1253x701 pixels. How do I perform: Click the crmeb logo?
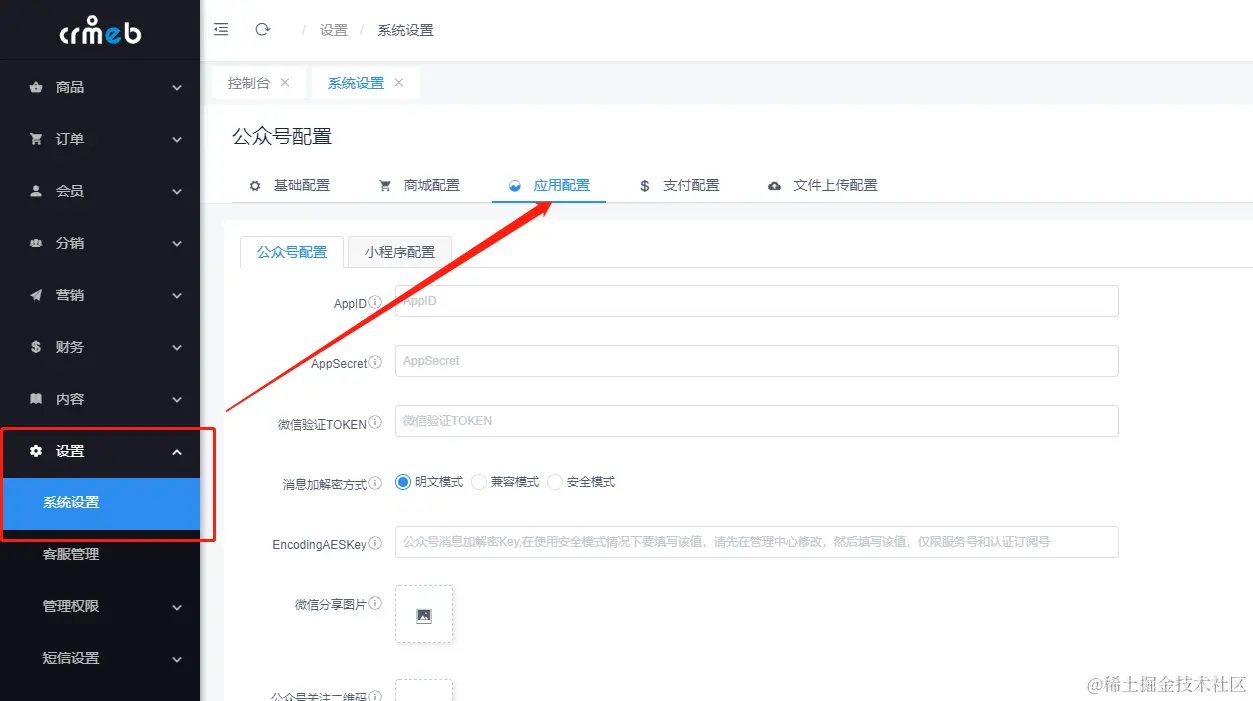100,31
